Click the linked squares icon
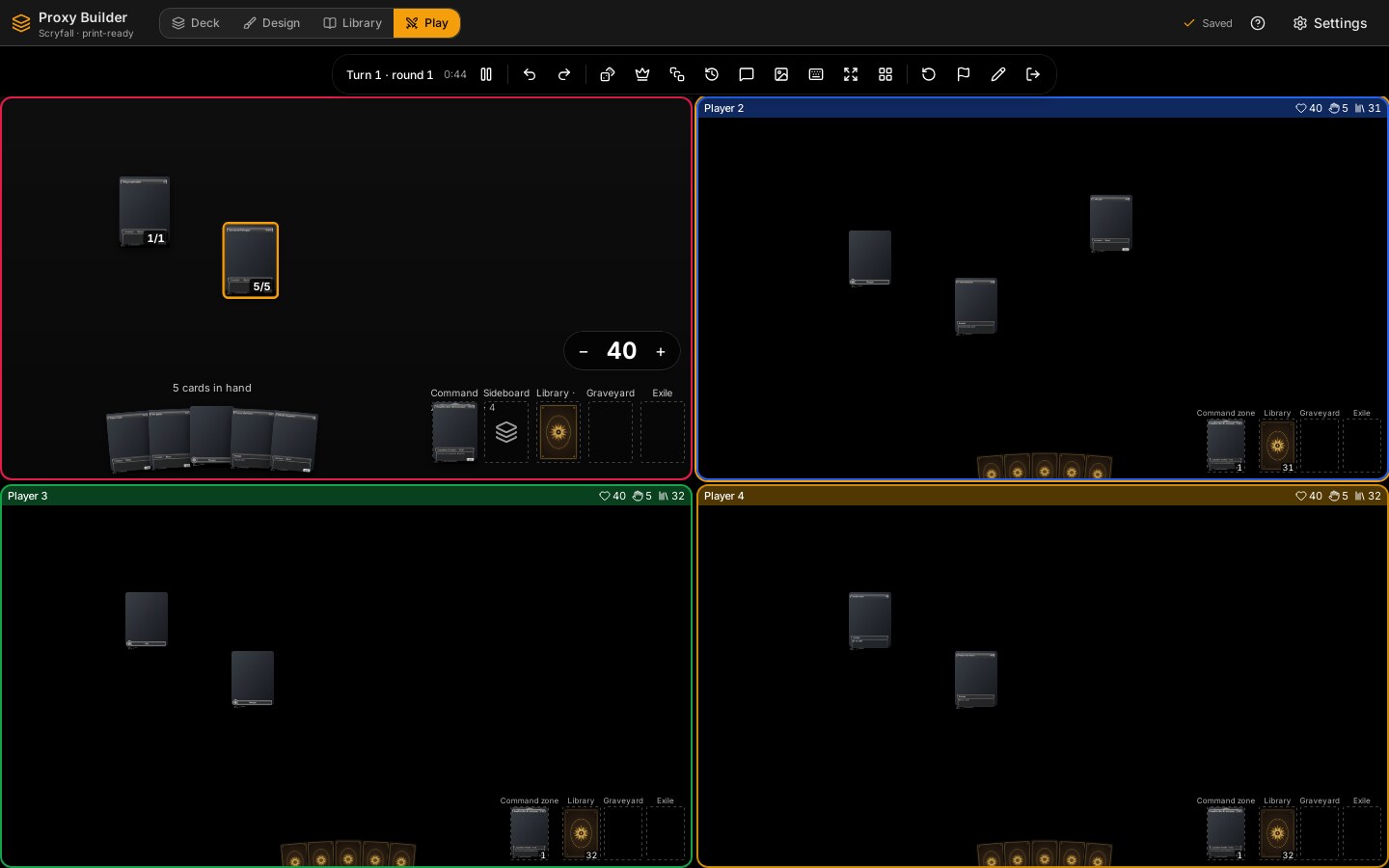 point(677,74)
